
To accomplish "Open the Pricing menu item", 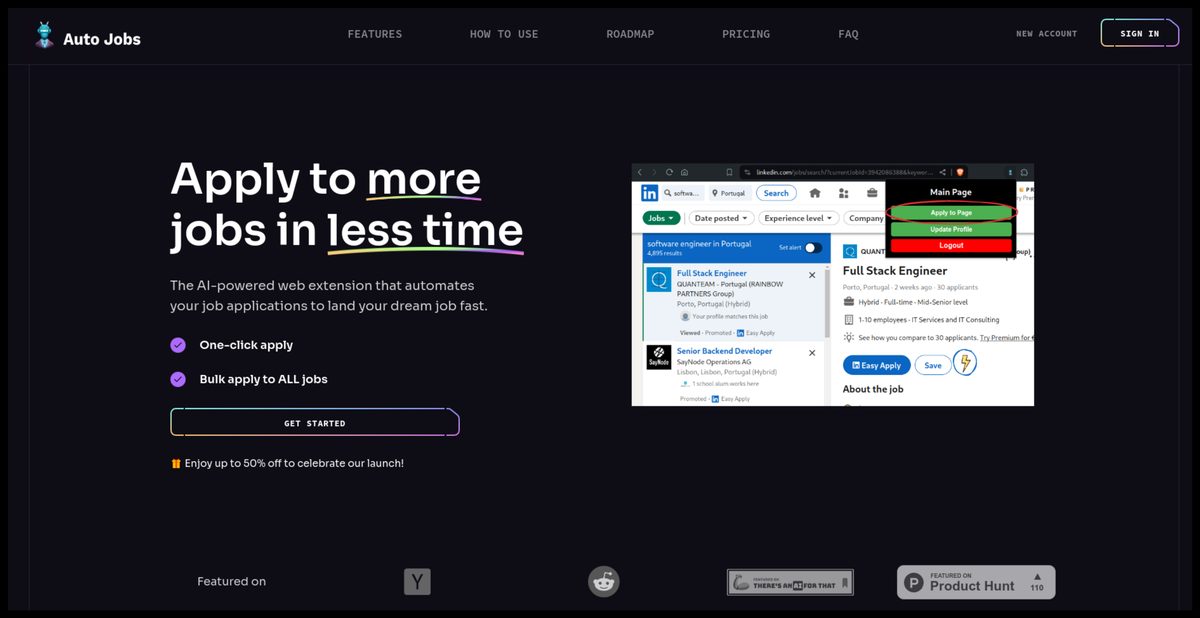I will pos(746,34).
